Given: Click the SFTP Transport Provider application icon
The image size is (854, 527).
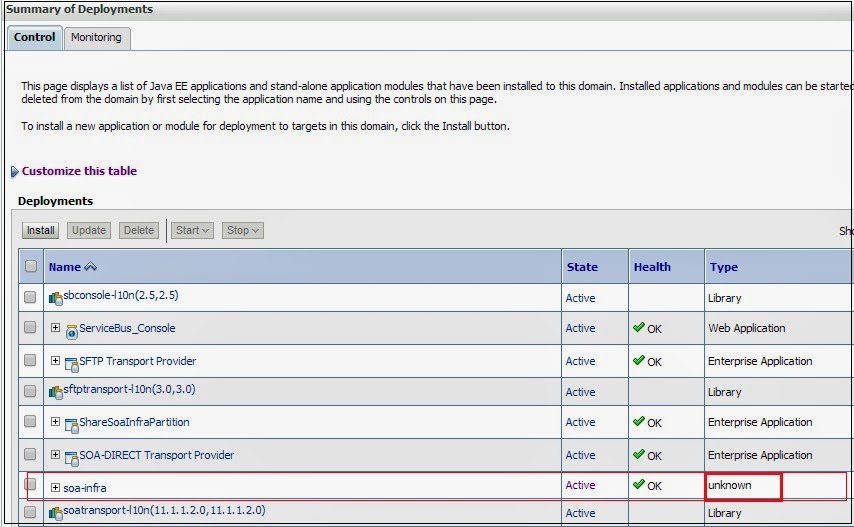Looking at the screenshot, I should (x=71, y=365).
